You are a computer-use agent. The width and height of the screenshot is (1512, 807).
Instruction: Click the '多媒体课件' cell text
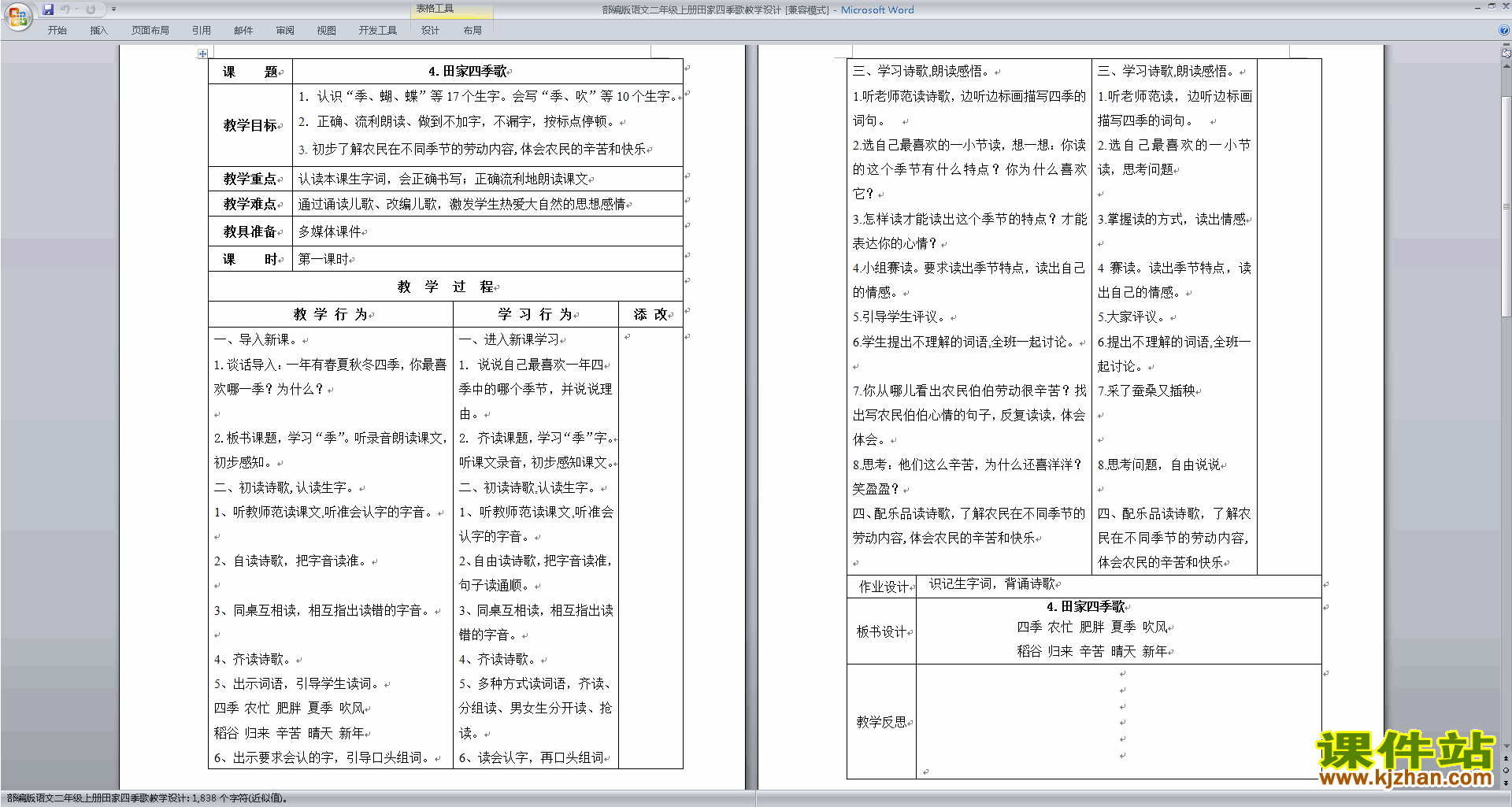click(330, 231)
